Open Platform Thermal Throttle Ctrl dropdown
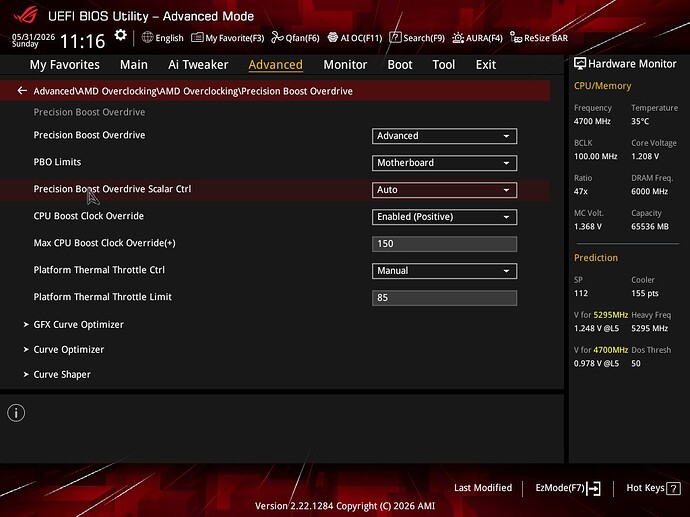The height and width of the screenshot is (517, 690). 444,271
